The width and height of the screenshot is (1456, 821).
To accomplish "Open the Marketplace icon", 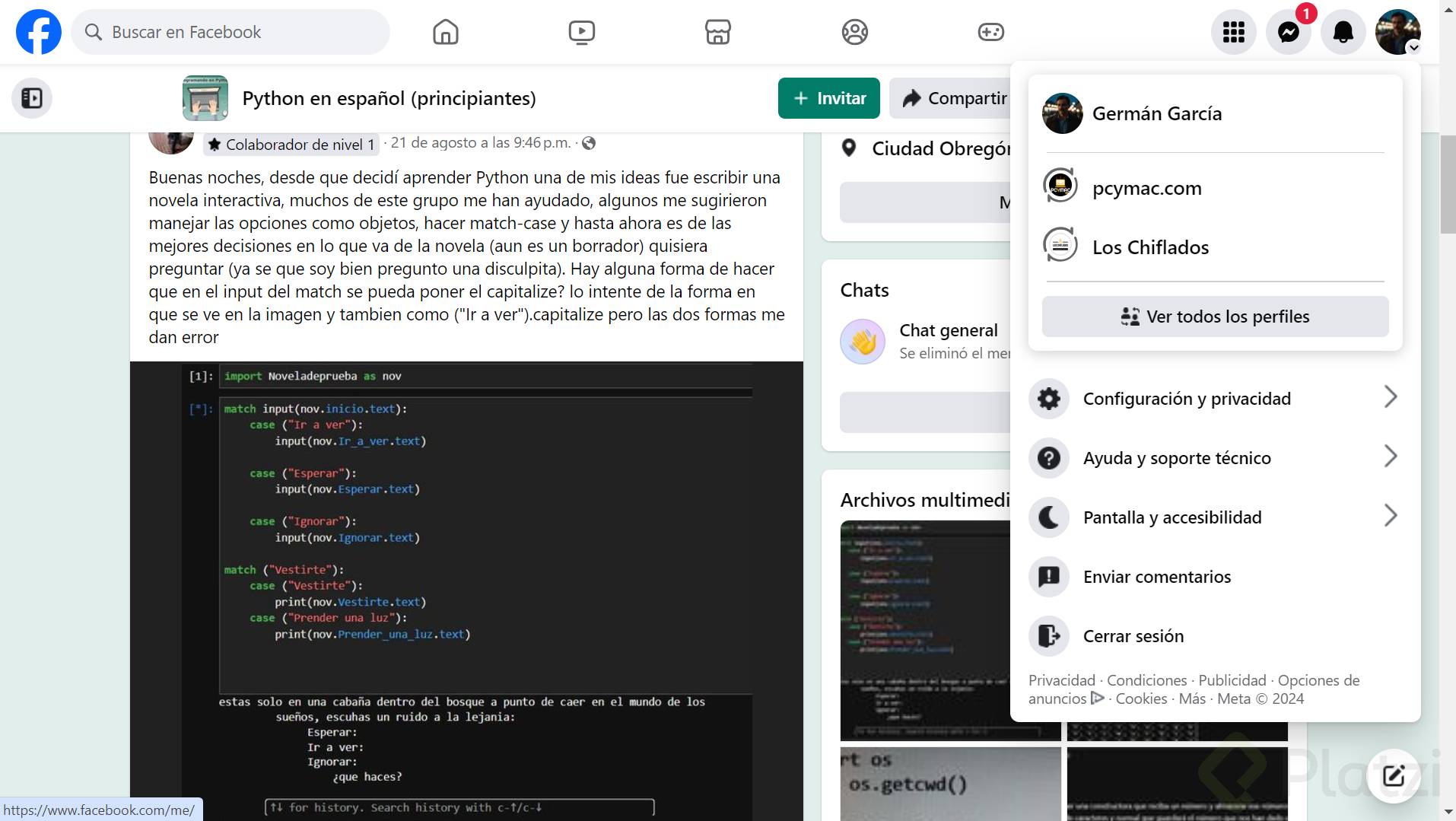I will (718, 32).
